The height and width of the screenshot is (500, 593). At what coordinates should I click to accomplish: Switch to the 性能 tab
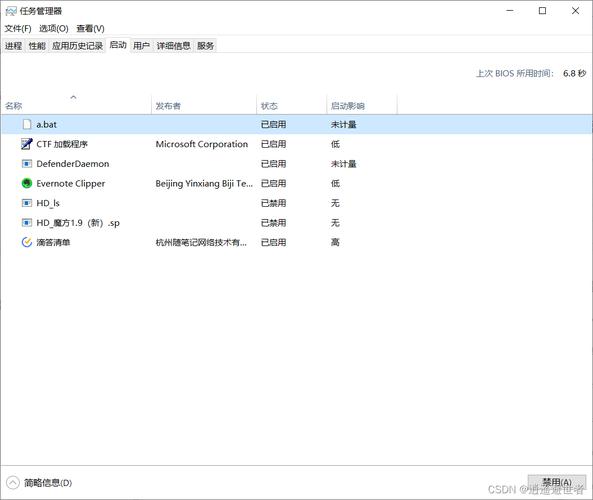(x=37, y=46)
